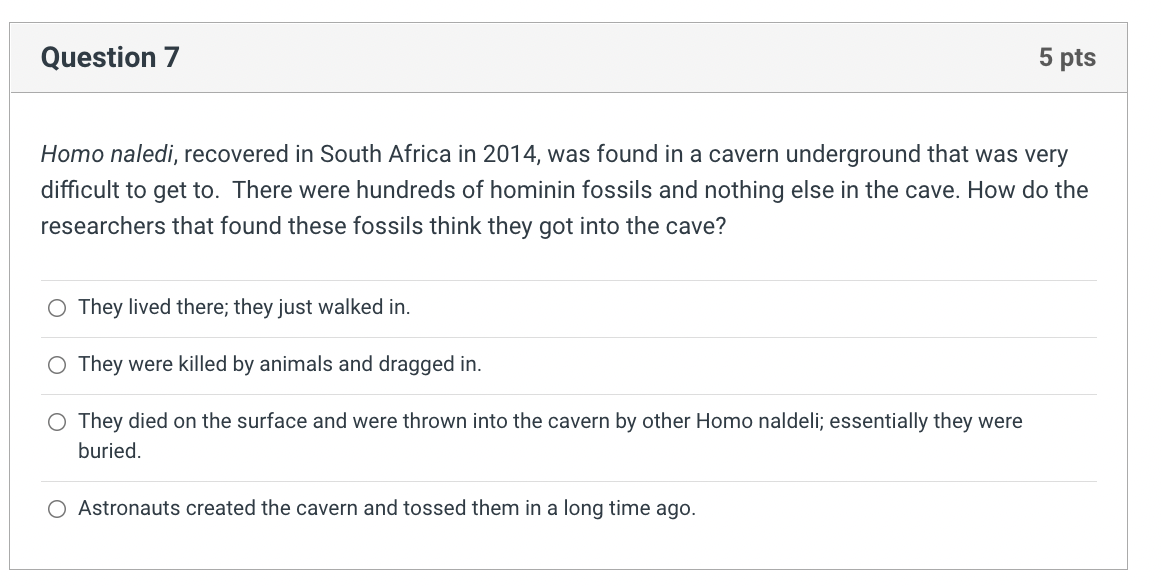Click the question line starting "researchers that found"
This screenshot has height=586, width=1162.
point(382,226)
